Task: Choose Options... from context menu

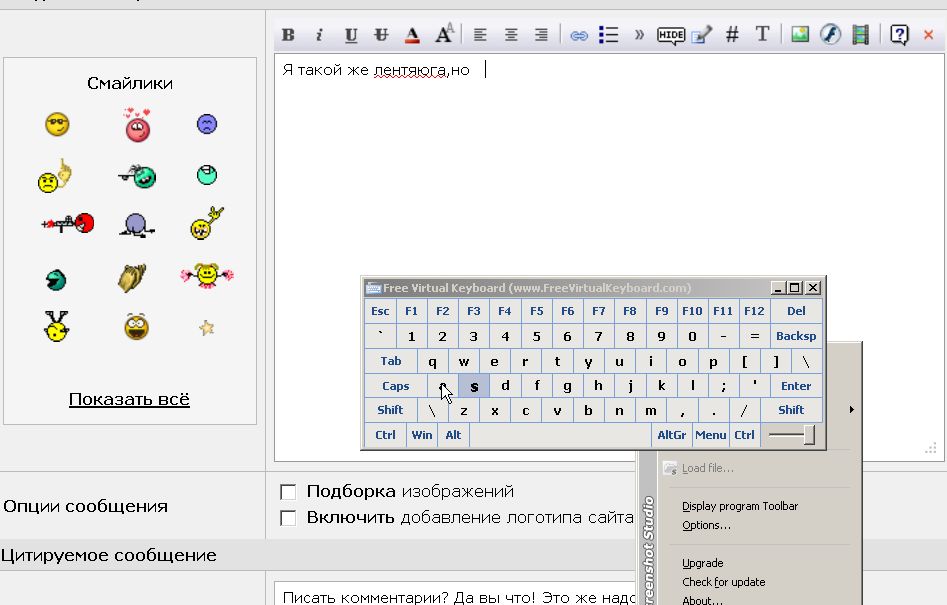Action: (706, 525)
